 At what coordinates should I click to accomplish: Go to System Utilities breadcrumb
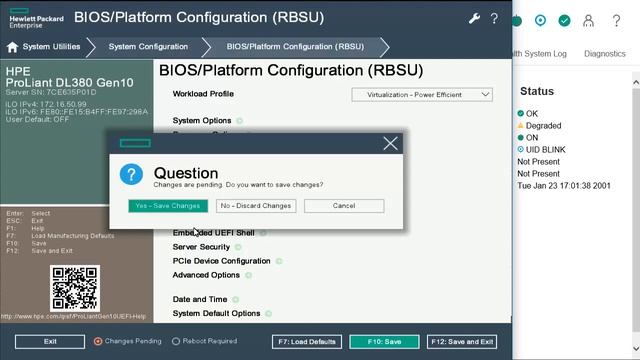(x=51, y=47)
